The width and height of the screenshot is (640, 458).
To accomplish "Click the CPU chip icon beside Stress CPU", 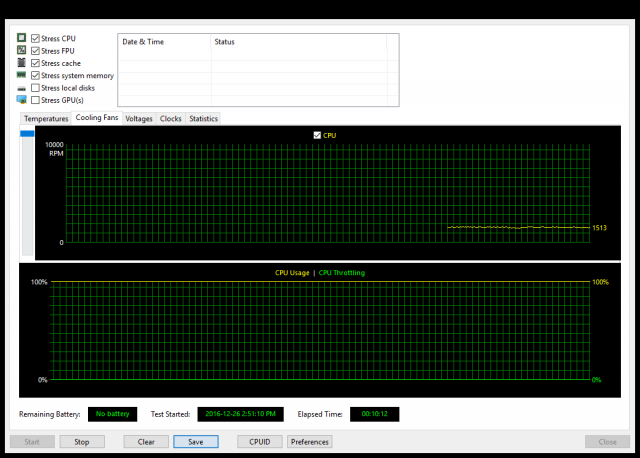I will [21, 38].
